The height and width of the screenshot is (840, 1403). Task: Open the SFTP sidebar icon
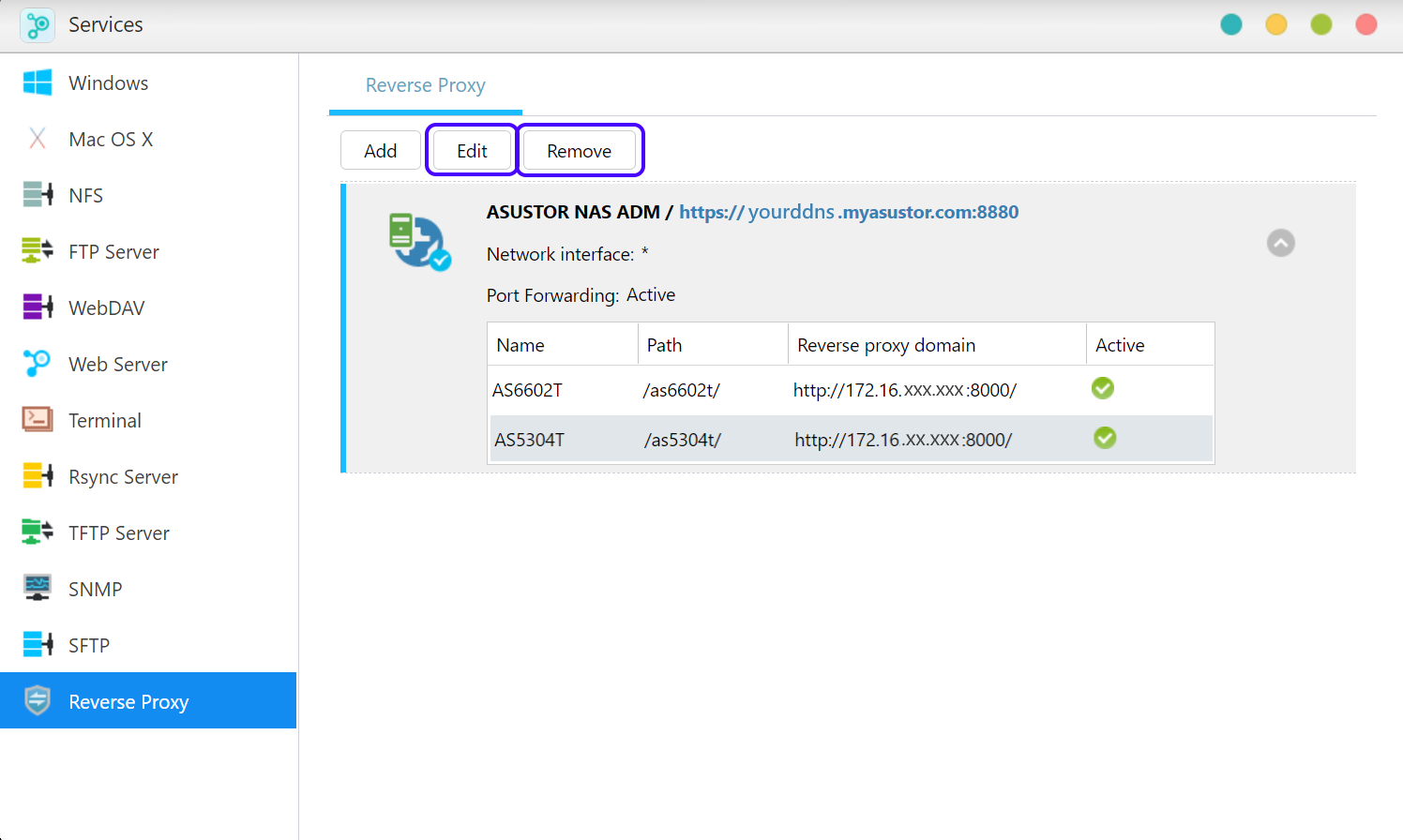pos(38,645)
